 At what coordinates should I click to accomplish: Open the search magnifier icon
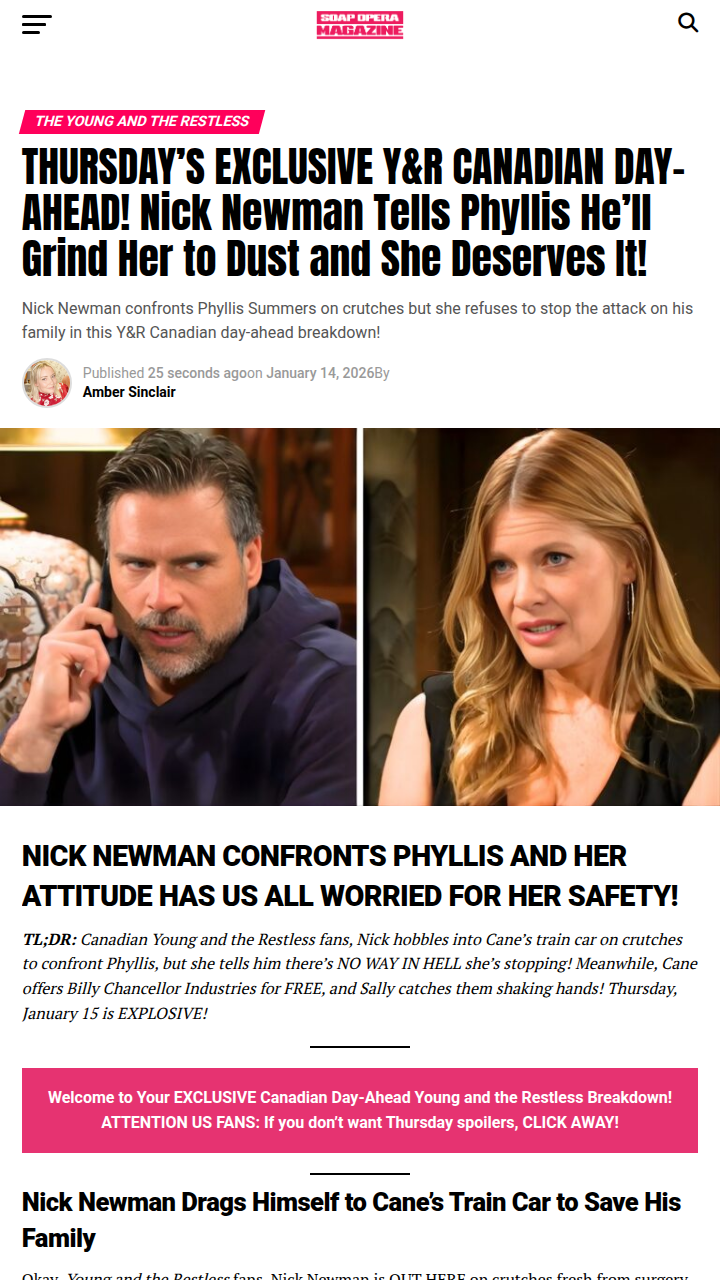pos(688,23)
